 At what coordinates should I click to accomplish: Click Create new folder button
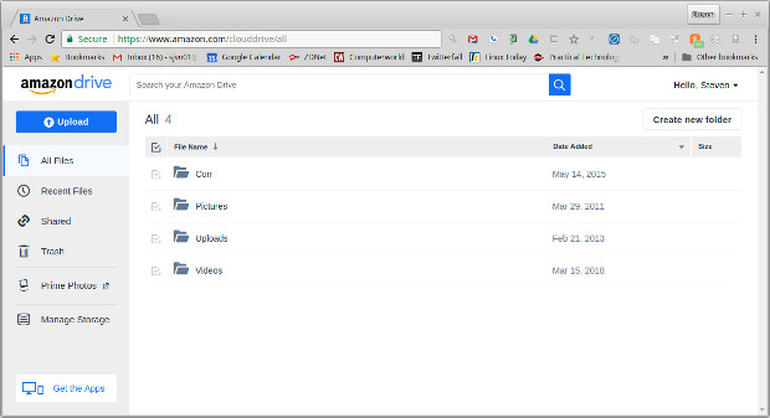click(x=692, y=119)
